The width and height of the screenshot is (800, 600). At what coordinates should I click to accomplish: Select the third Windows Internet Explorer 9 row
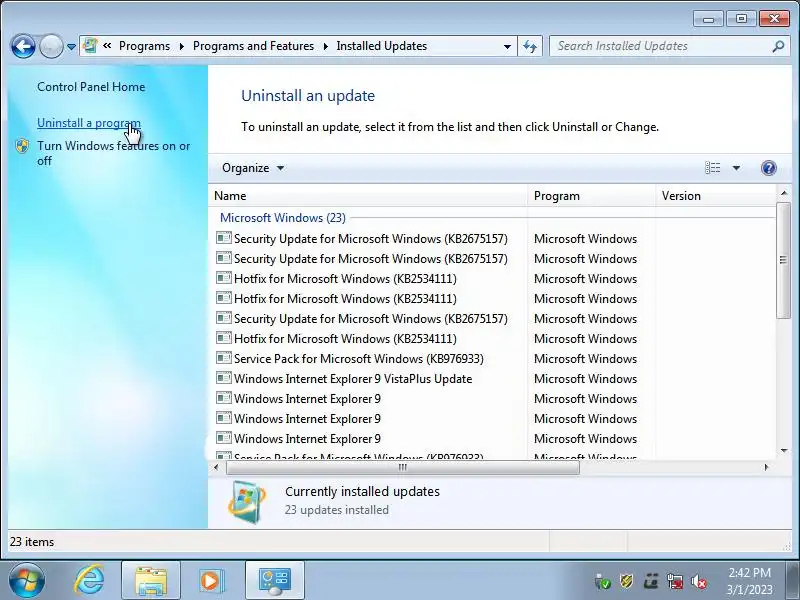click(x=307, y=439)
